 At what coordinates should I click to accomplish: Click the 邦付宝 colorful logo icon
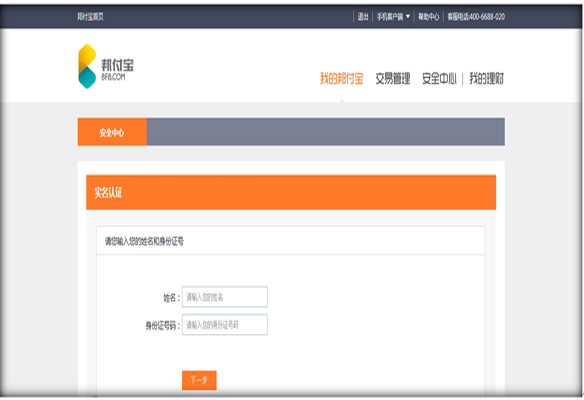coord(87,66)
